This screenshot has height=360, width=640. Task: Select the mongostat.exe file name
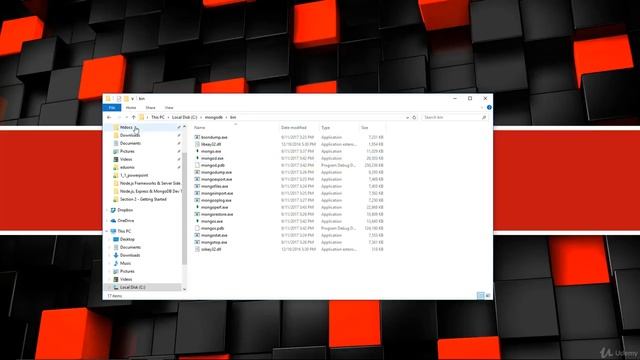(x=214, y=235)
